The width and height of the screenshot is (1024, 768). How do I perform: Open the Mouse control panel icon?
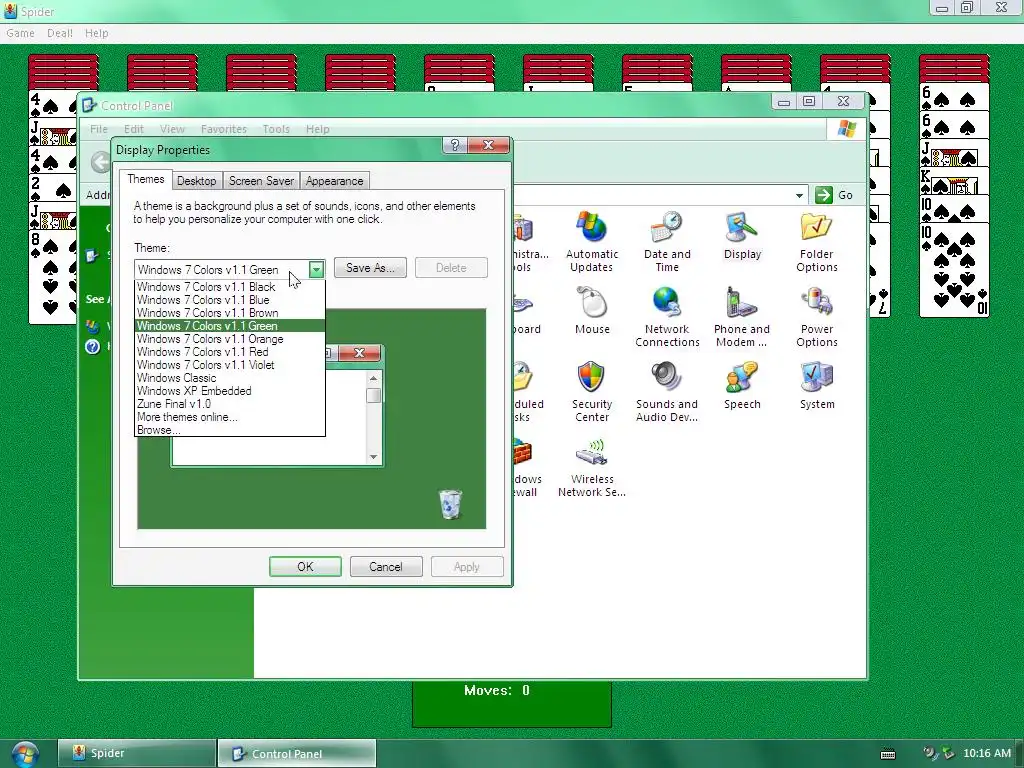(592, 311)
